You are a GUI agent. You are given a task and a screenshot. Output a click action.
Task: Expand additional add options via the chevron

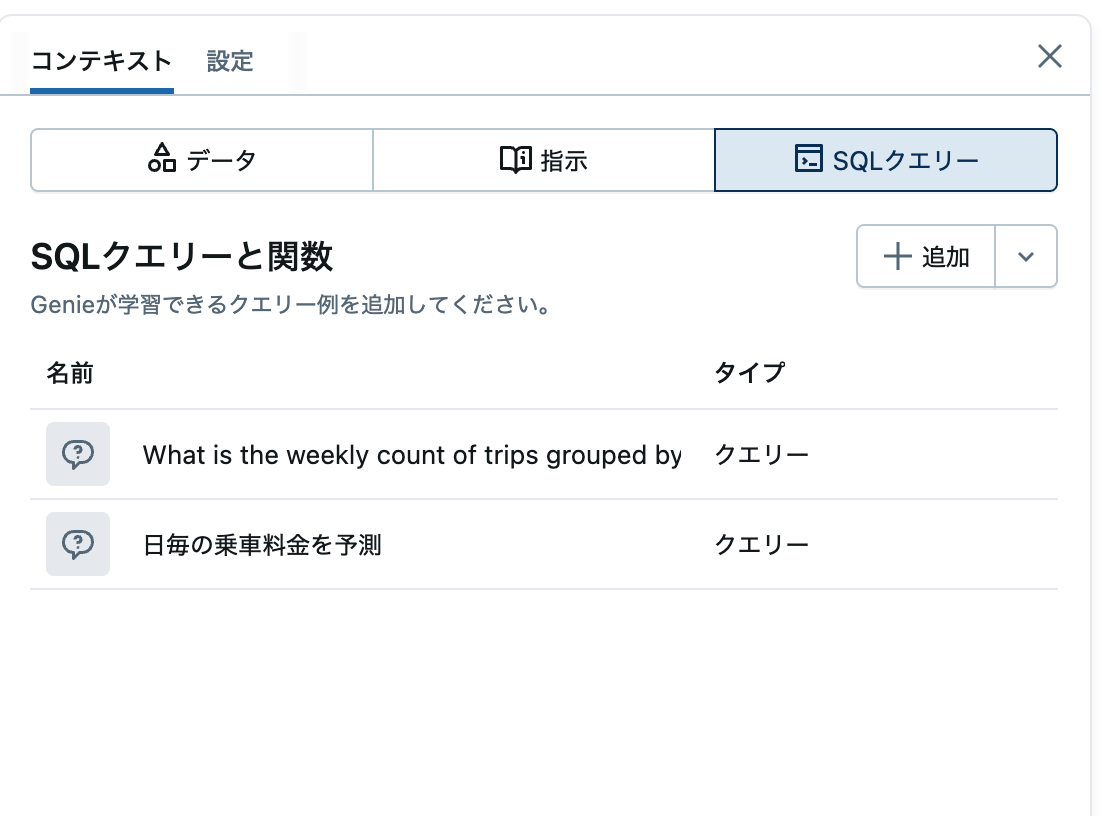1026,256
